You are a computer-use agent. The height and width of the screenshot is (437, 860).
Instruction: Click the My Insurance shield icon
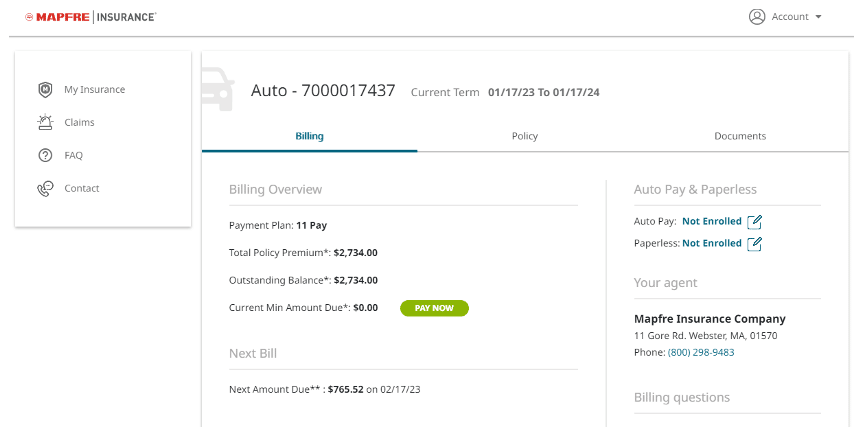click(x=45, y=89)
